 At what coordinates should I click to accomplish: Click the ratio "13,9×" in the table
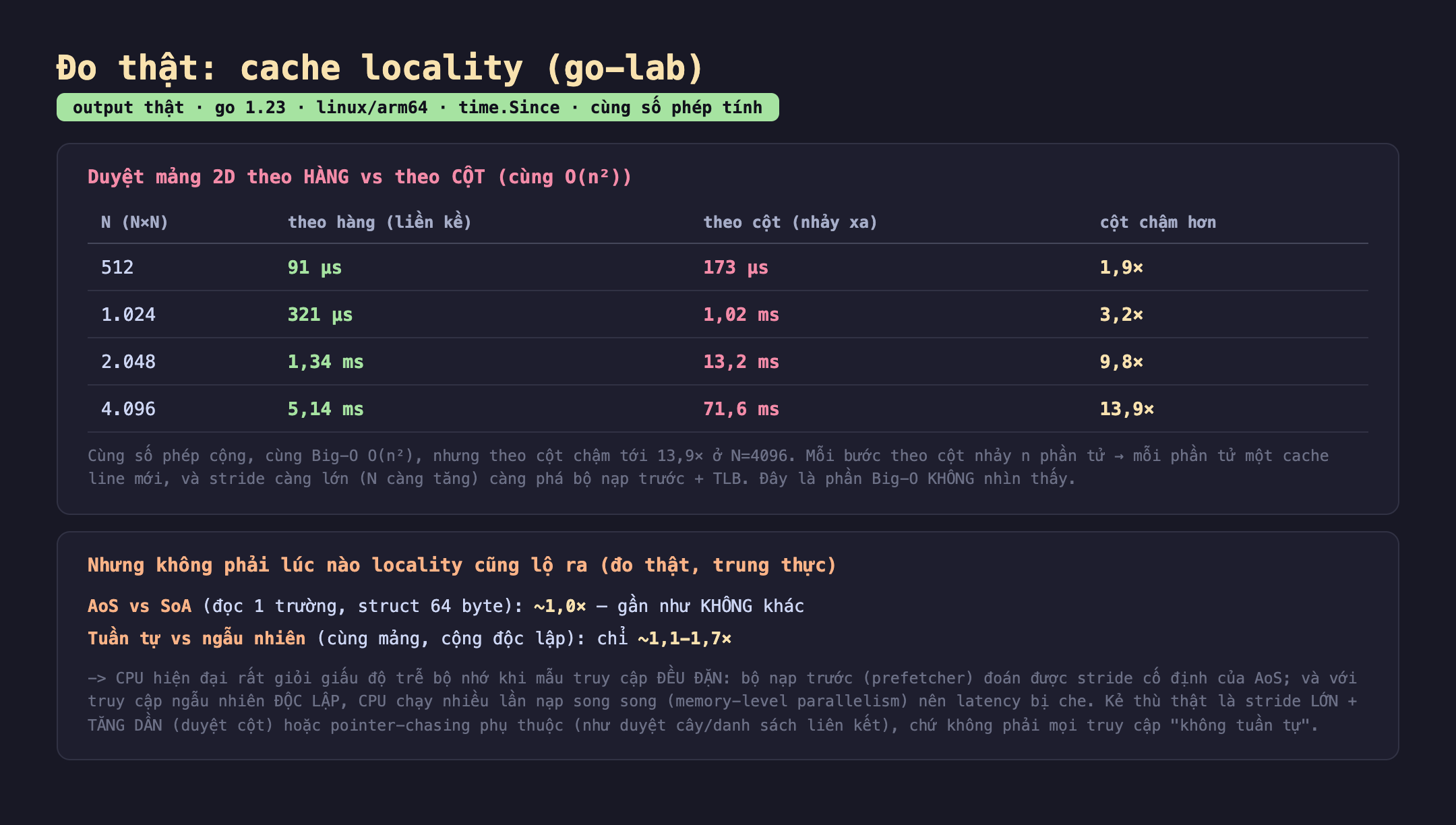tap(1126, 409)
